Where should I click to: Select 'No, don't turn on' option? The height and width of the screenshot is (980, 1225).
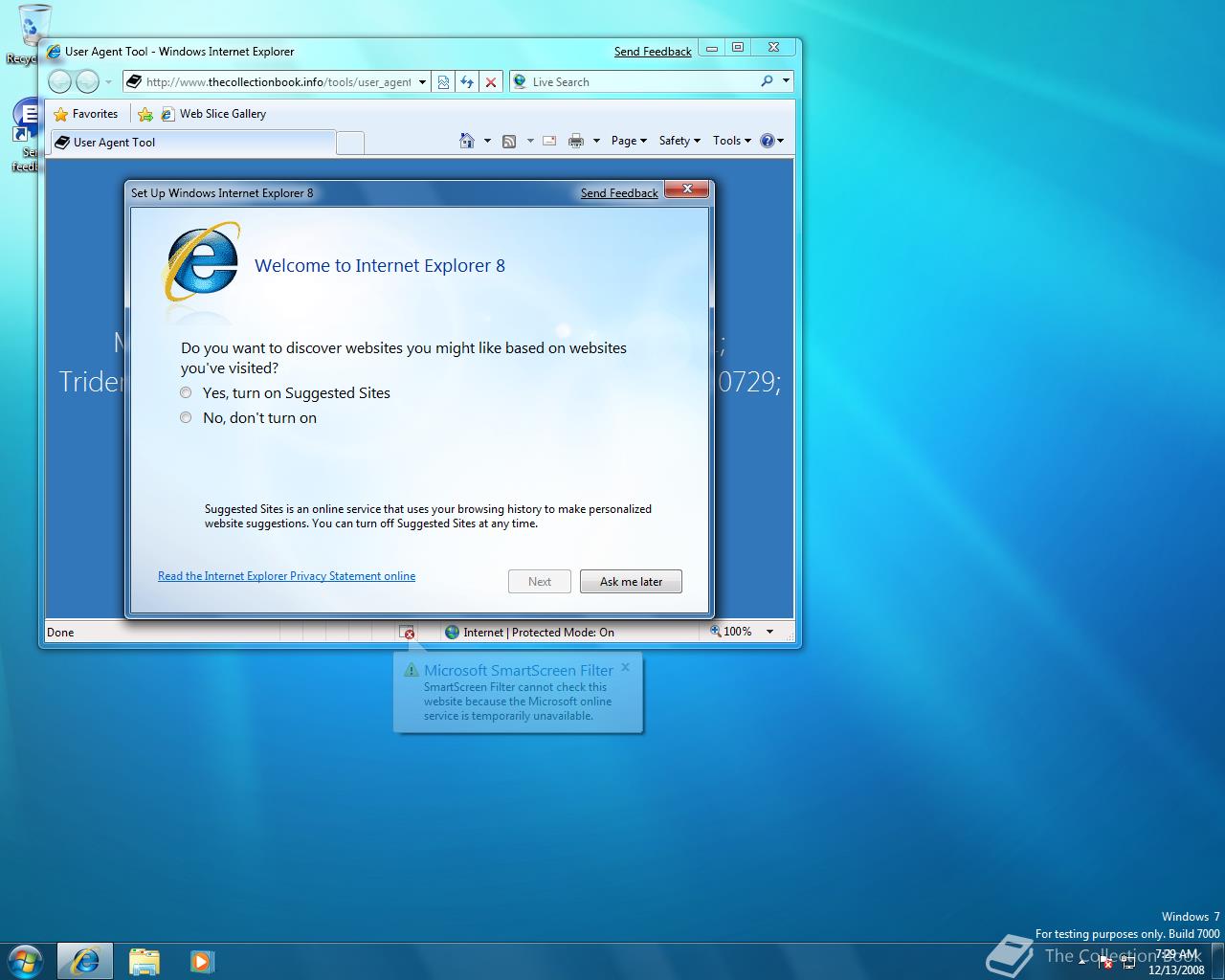point(249,417)
